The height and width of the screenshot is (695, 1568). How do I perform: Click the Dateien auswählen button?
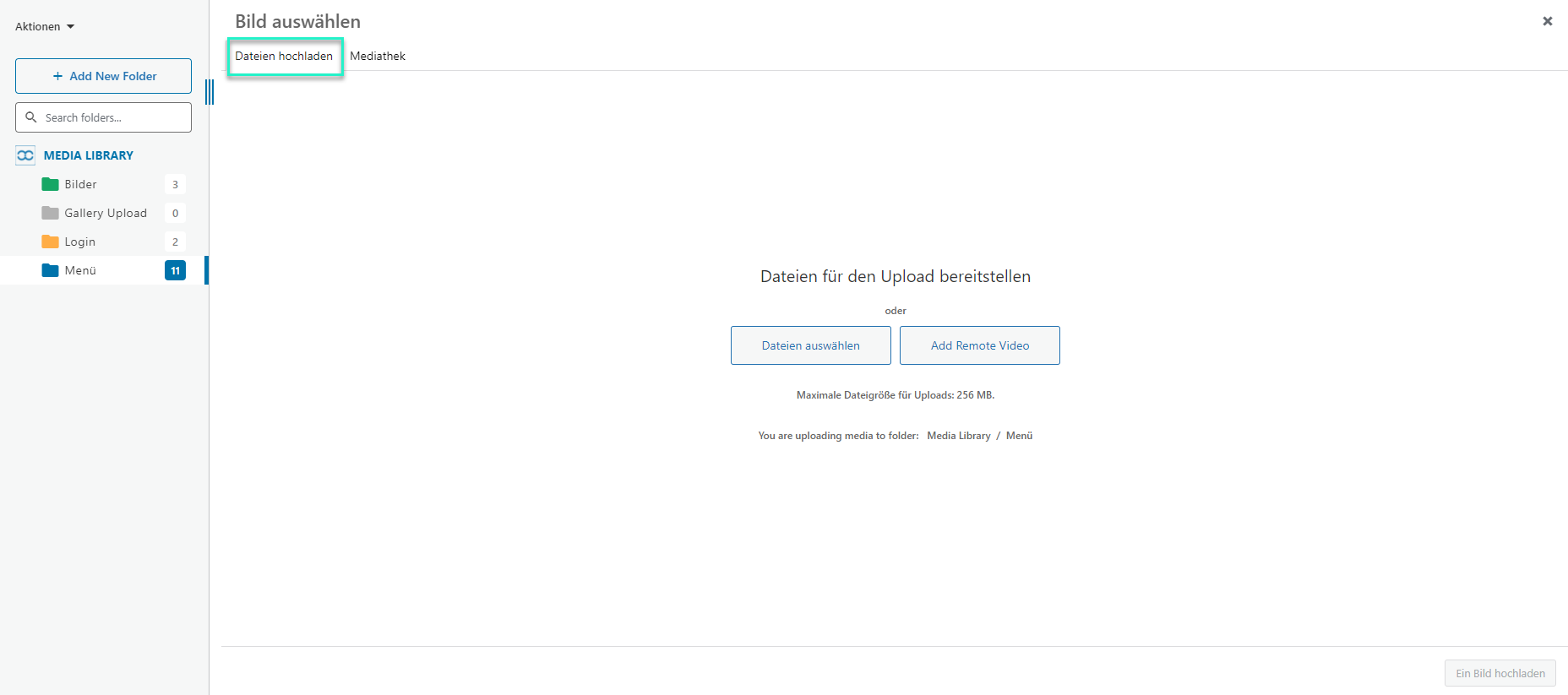[x=810, y=345]
